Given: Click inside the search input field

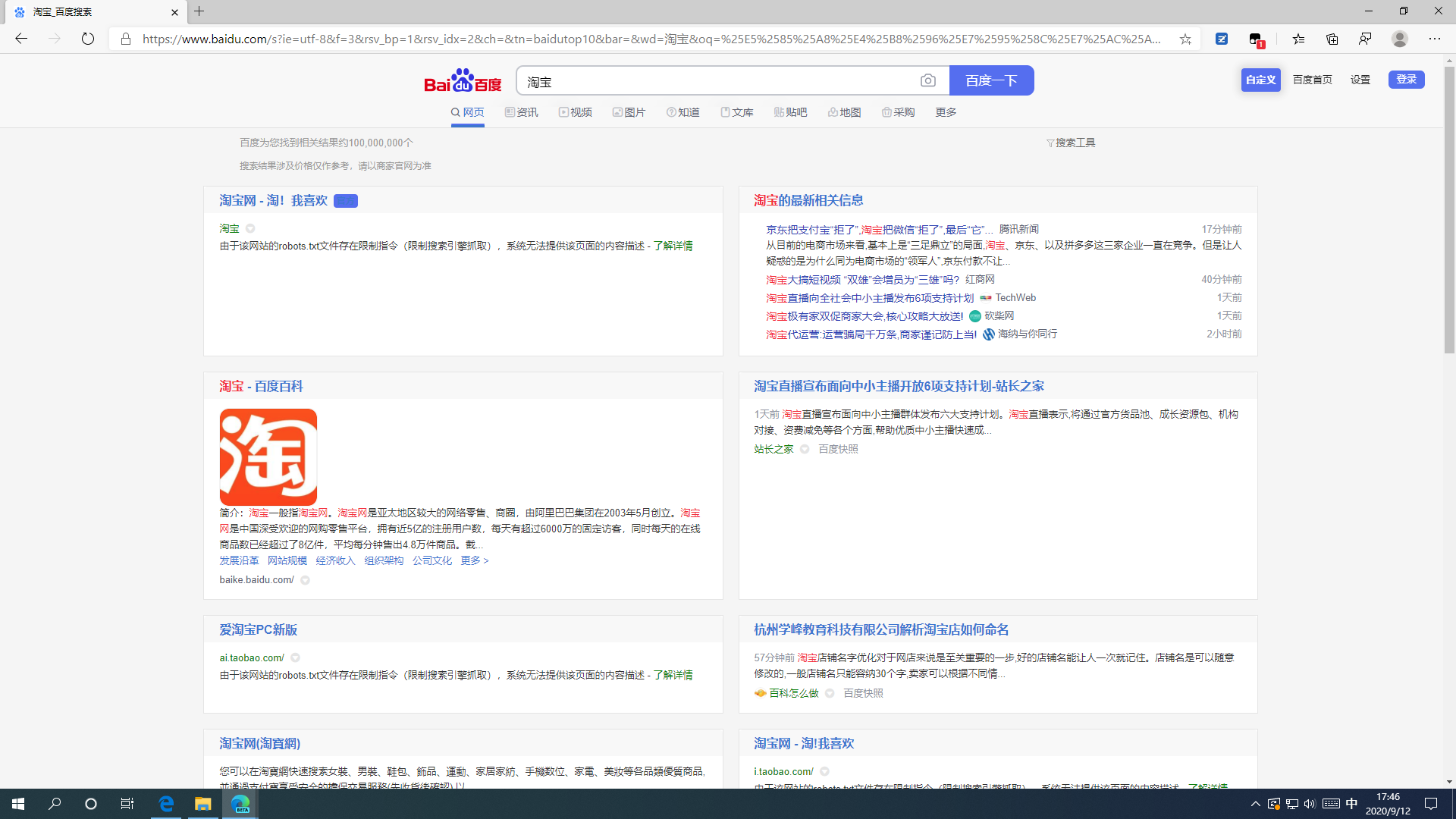Looking at the screenshot, I should 720,80.
